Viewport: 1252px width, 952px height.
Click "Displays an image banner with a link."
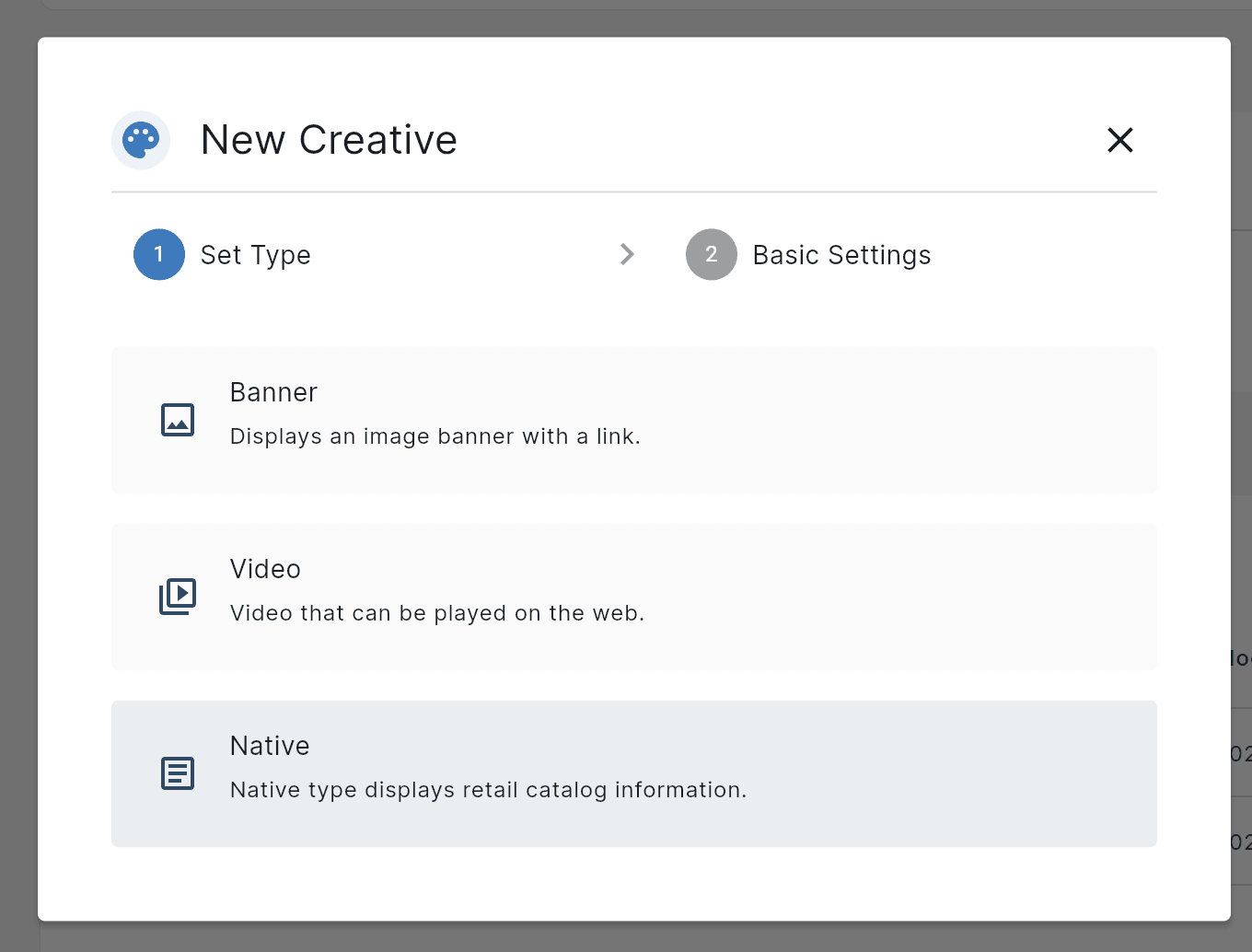click(435, 436)
